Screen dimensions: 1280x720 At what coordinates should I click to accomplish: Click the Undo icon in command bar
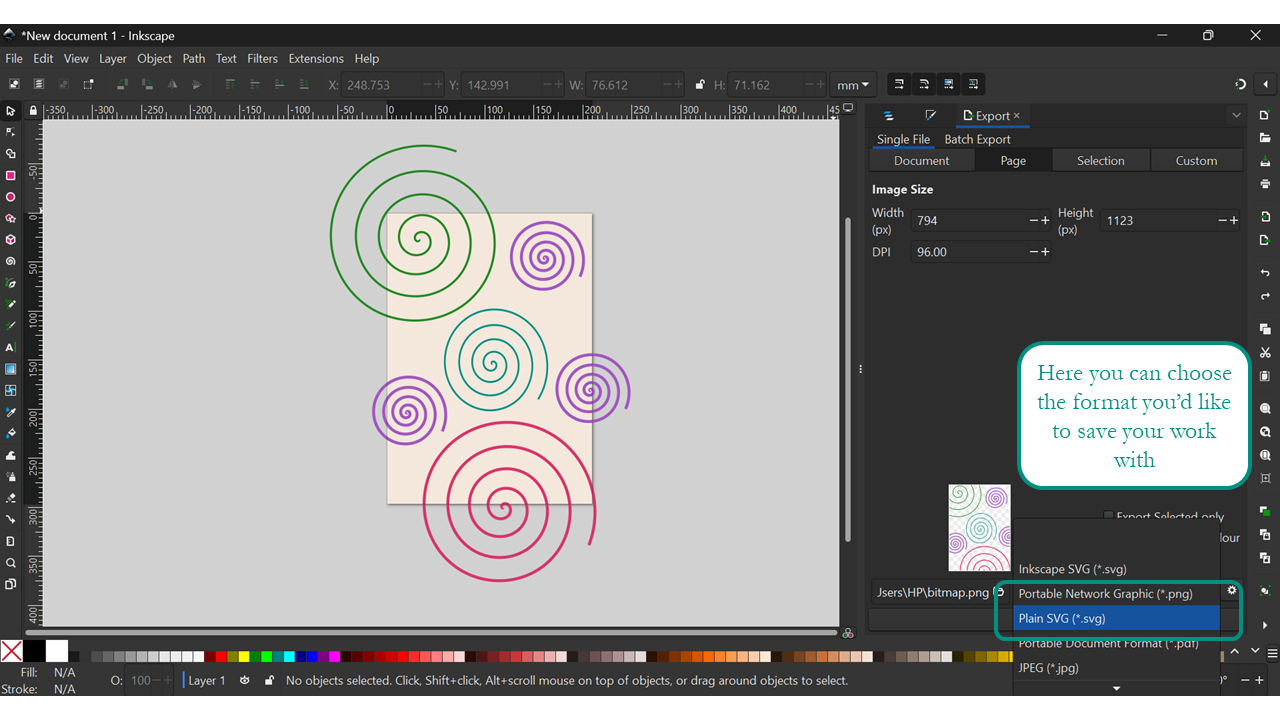1265,273
